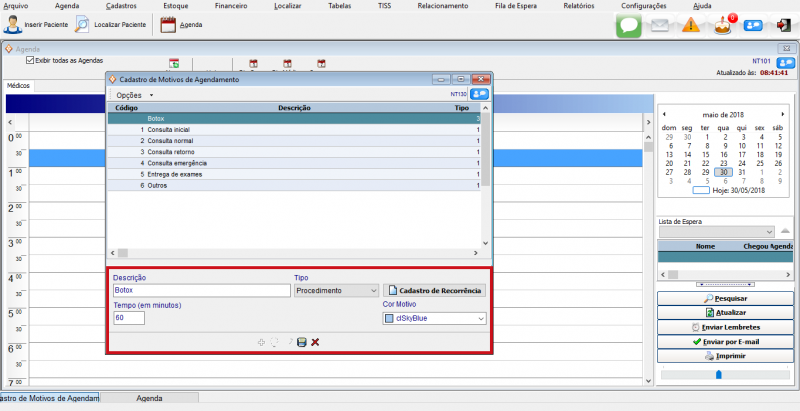Click the Inserir Paciente toolbar icon
800x411 pixels.
[x=14, y=25]
